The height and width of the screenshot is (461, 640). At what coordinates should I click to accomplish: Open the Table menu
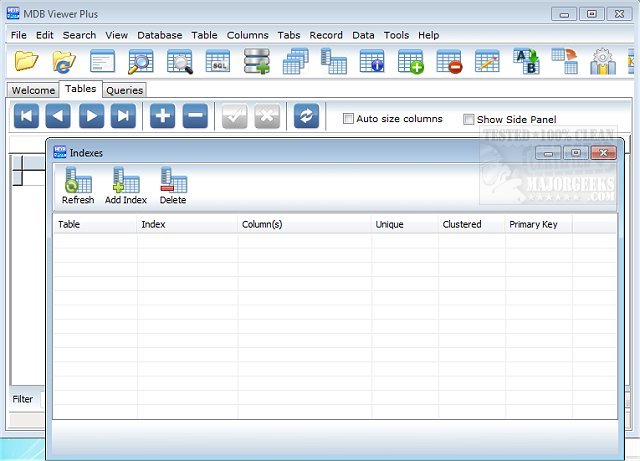tap(204, 35)
